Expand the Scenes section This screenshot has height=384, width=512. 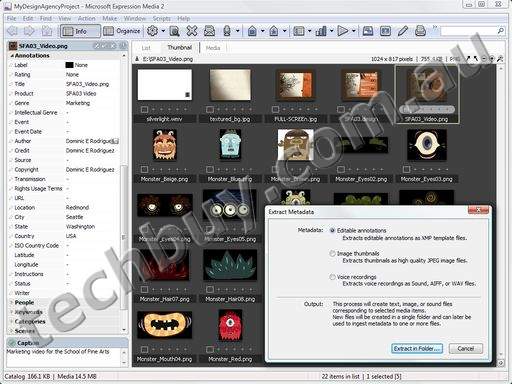[x=12, y=331]
